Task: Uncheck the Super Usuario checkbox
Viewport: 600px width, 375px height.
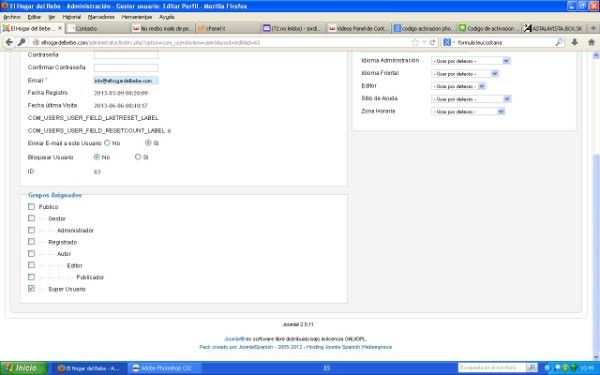Action: pyautogui.click(x=31, y=289)
